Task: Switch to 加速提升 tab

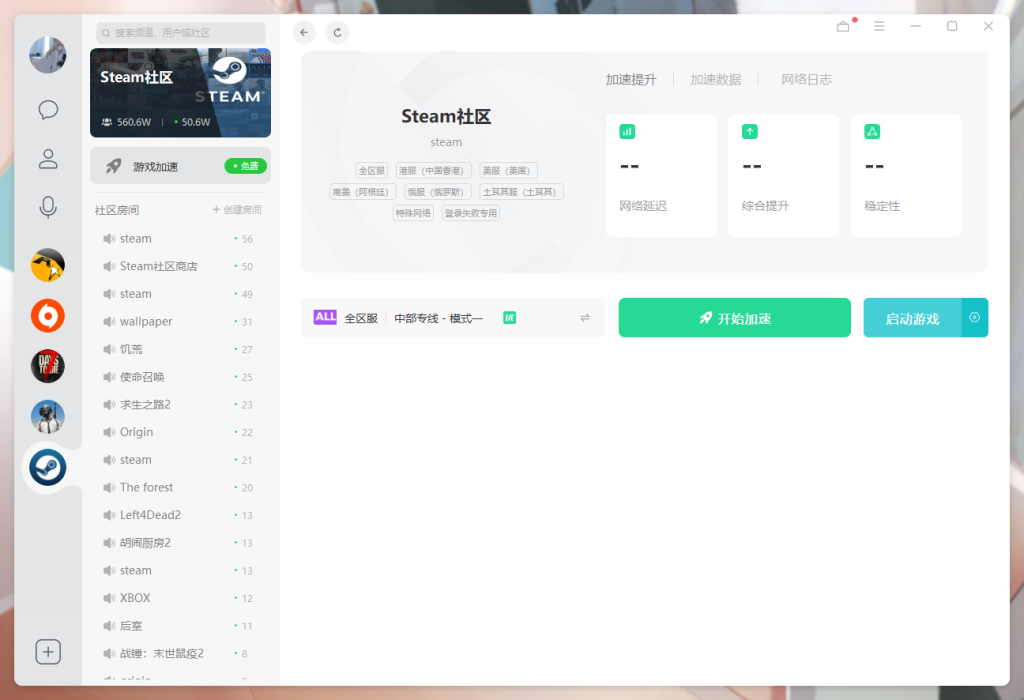Action: point(631,80)
